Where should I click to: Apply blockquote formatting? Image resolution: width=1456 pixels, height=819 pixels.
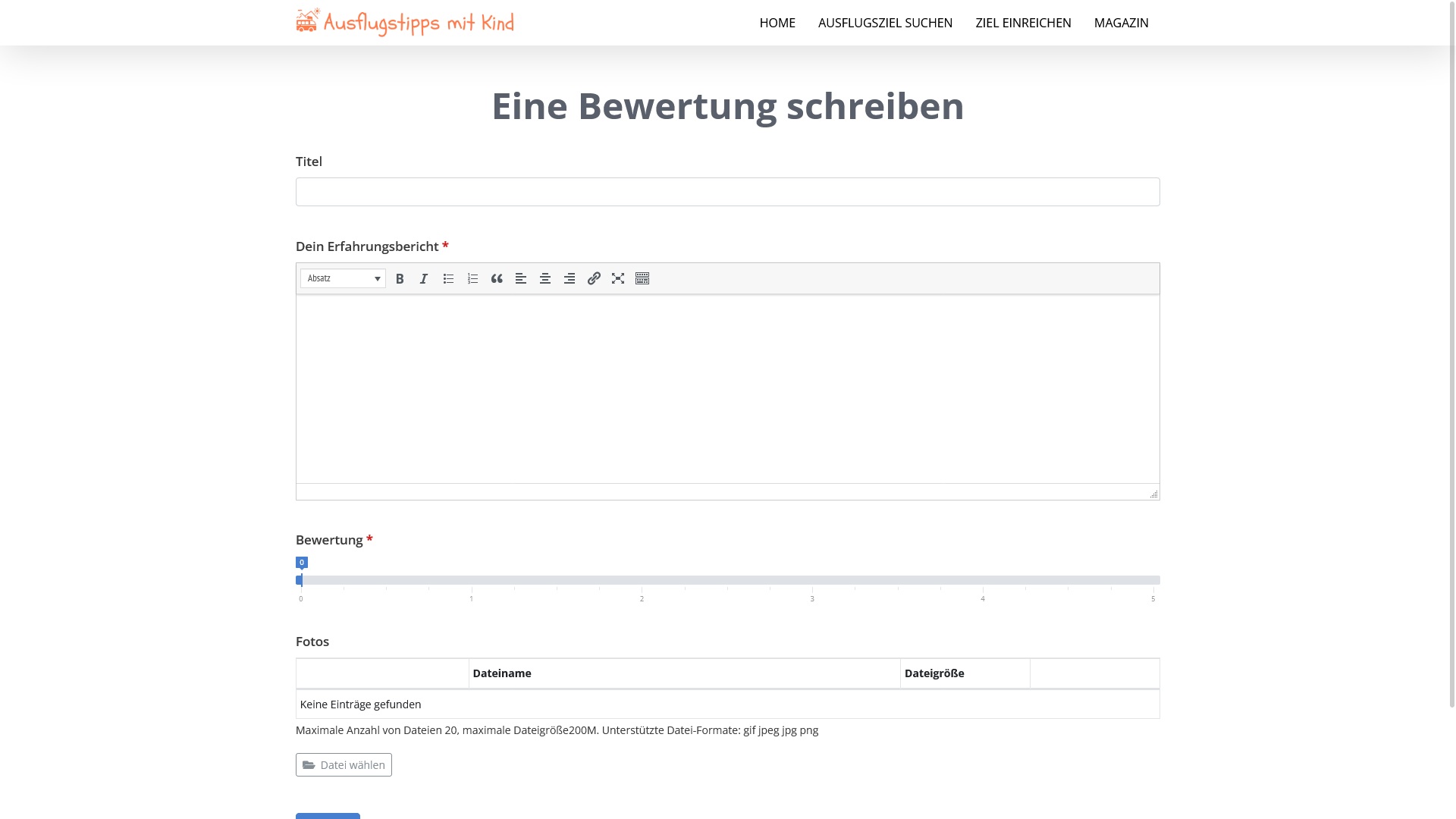point(497,279)
